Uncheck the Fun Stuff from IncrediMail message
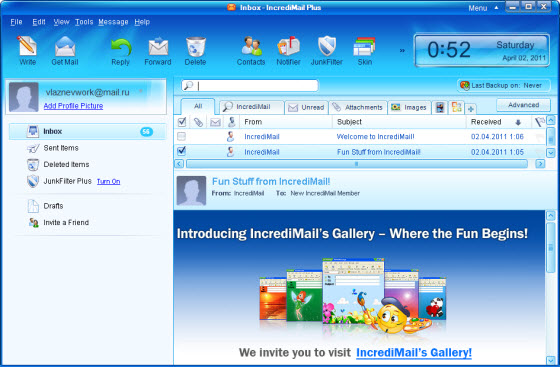 tap(181, 151)
